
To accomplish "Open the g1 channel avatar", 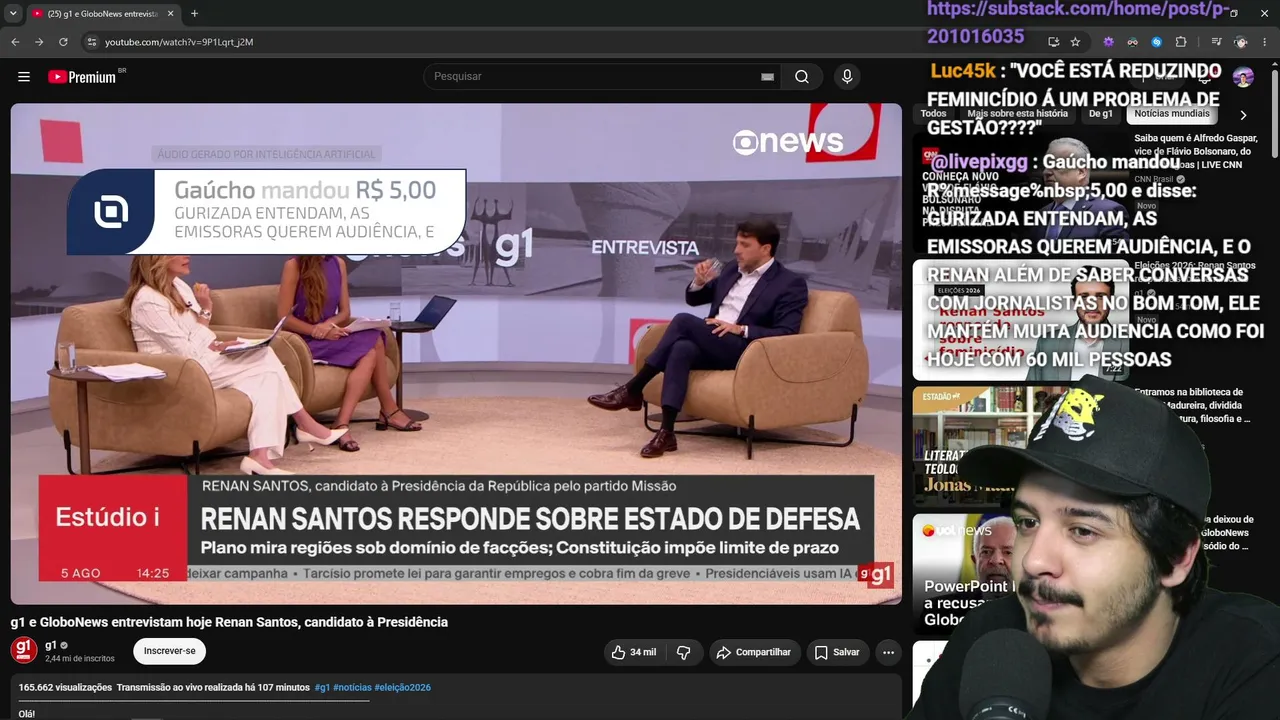I will pos(24,651).
